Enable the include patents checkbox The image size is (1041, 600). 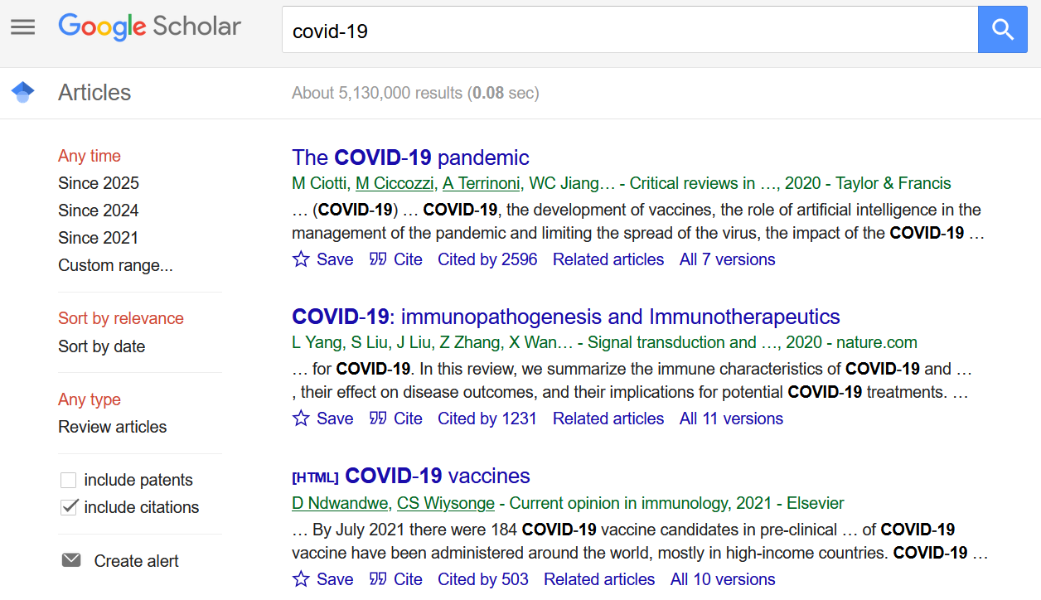click(68, 480)
